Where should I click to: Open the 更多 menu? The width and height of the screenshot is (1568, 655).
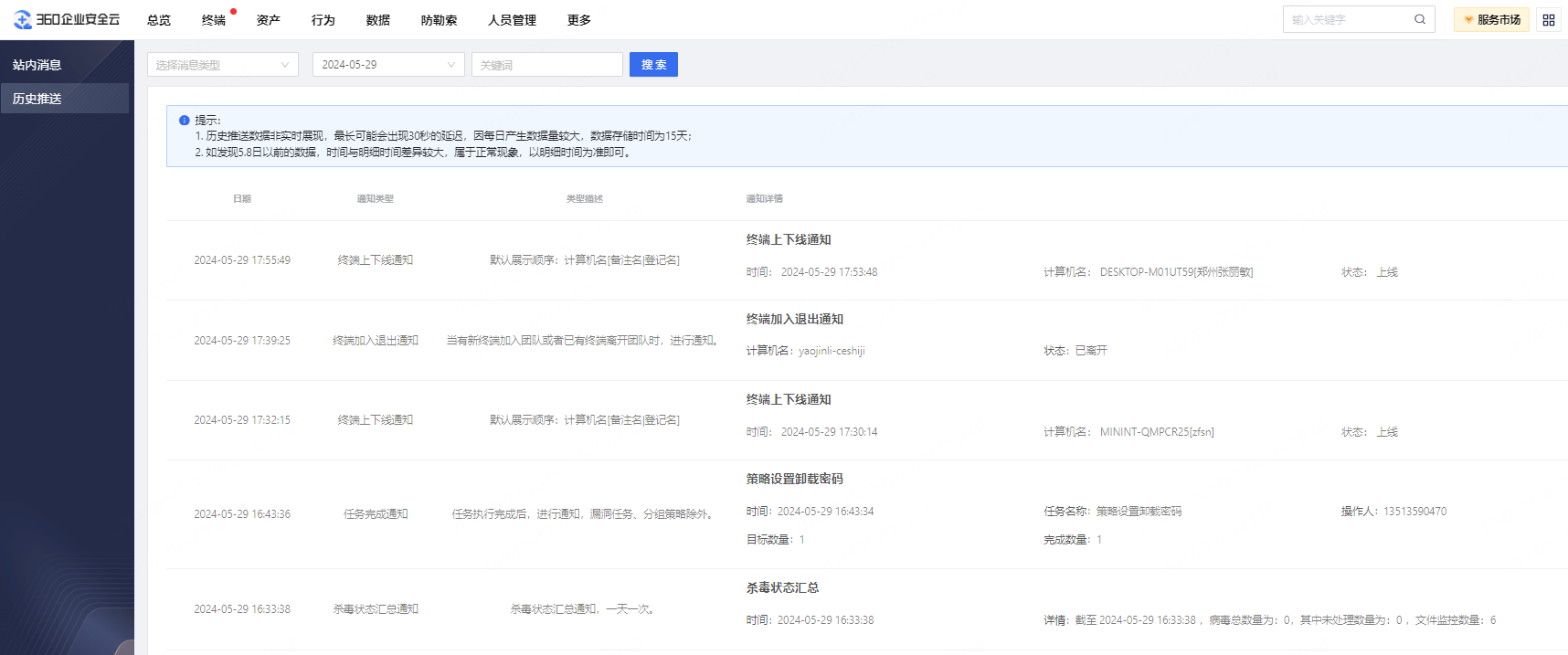[579, 20]
